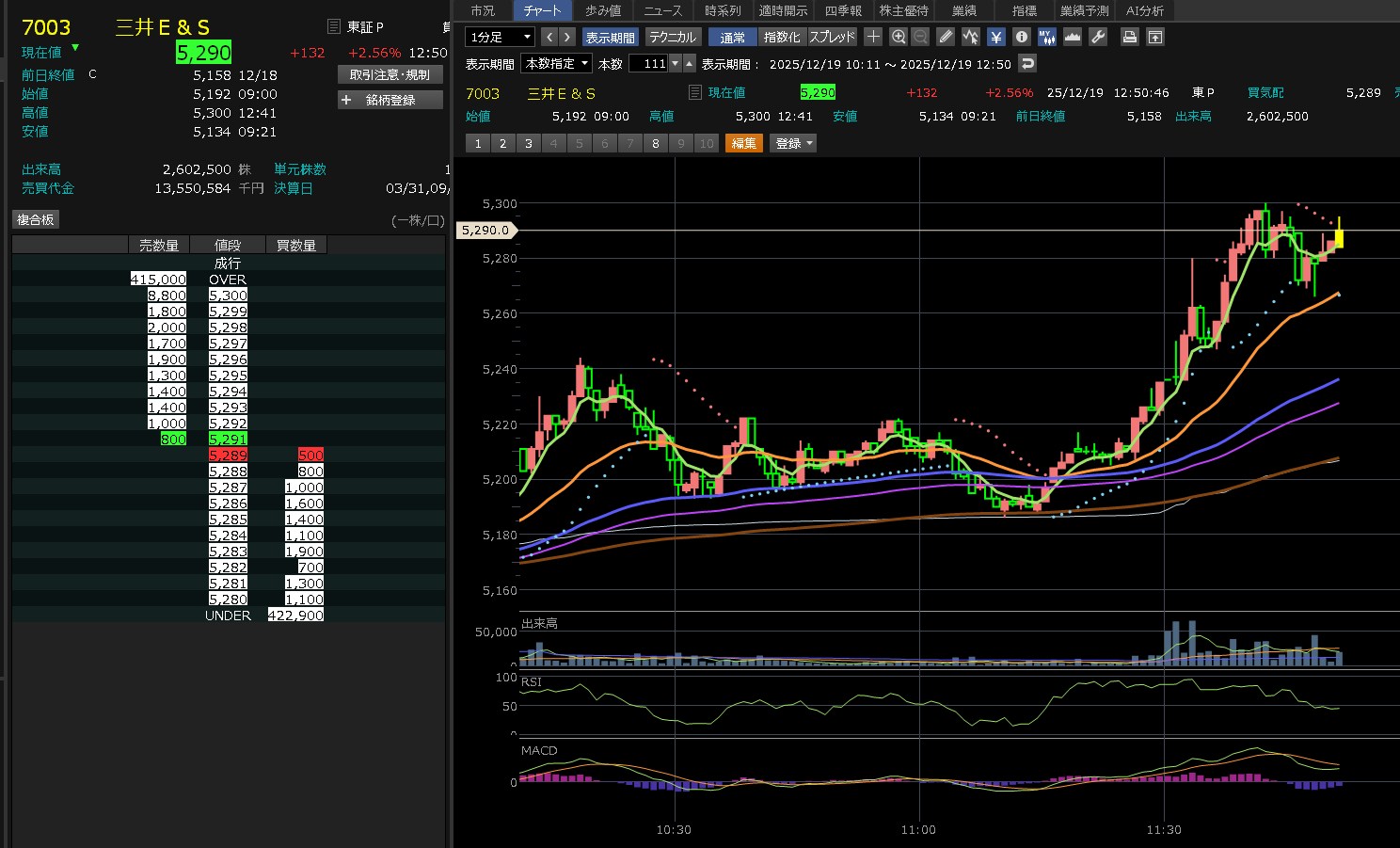The width and height of the screenshot is (1400, 848).
Task: Open the info circle icon
Action: pos(1022,37)
